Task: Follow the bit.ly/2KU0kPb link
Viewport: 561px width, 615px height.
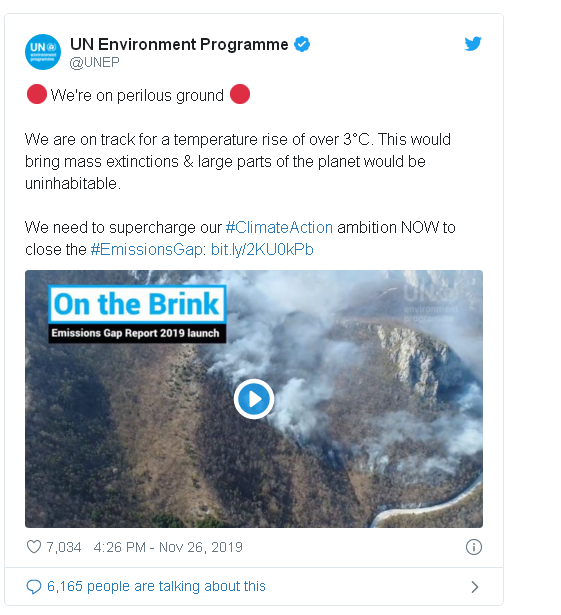Action: [x=262, y=249]
